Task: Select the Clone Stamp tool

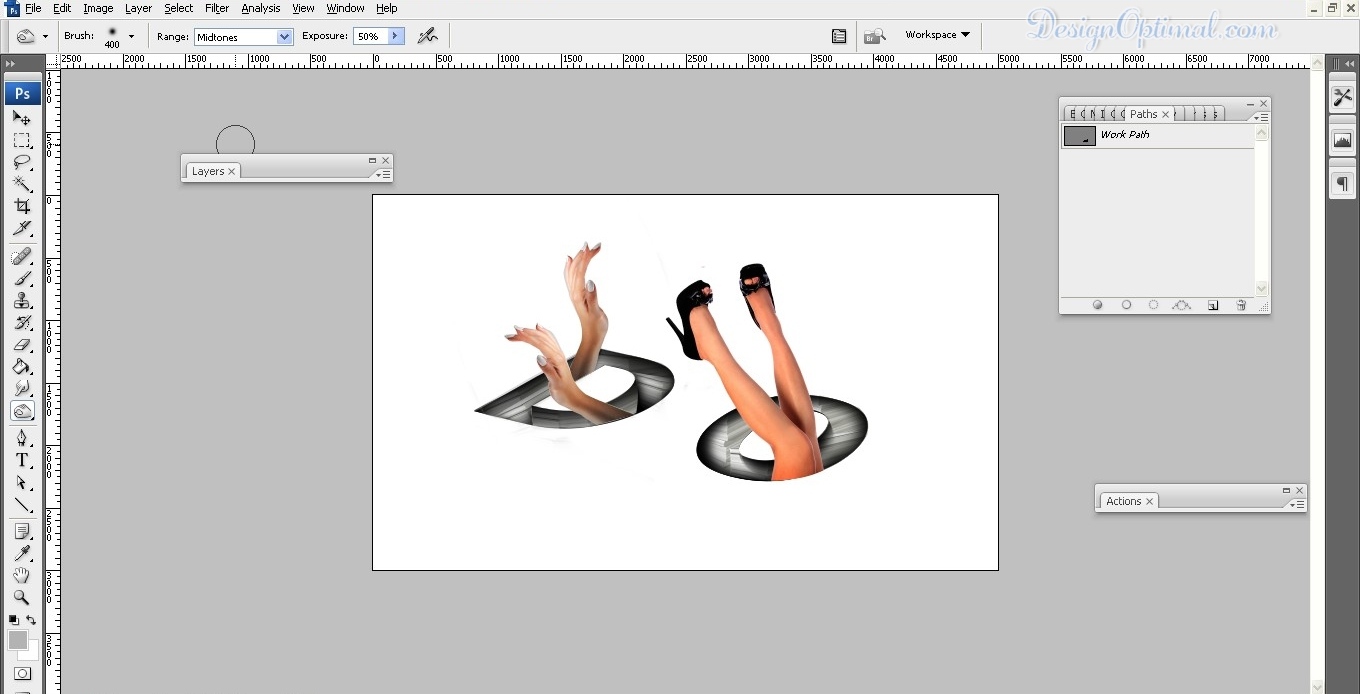Action: coord(22,301)
